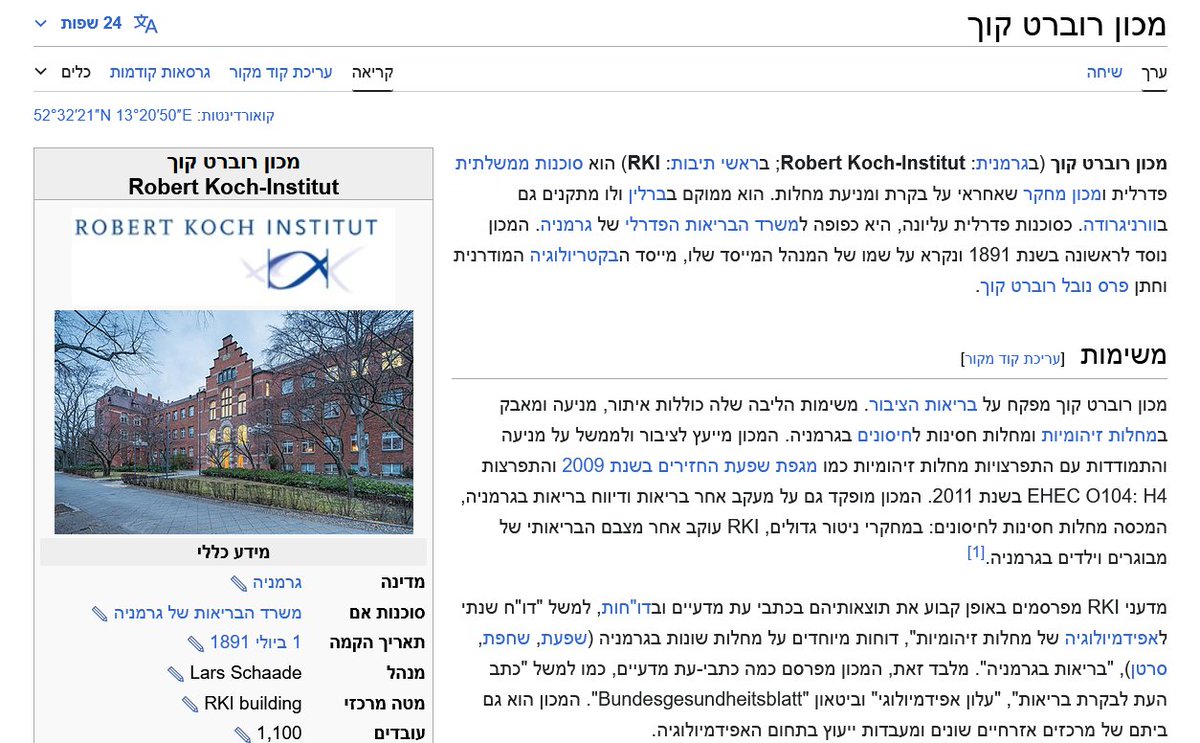1200x743 pixels.
Task: Edit the RKI building headquarters pencil icon
Action: pyautogui.click(x=190, y=704)
